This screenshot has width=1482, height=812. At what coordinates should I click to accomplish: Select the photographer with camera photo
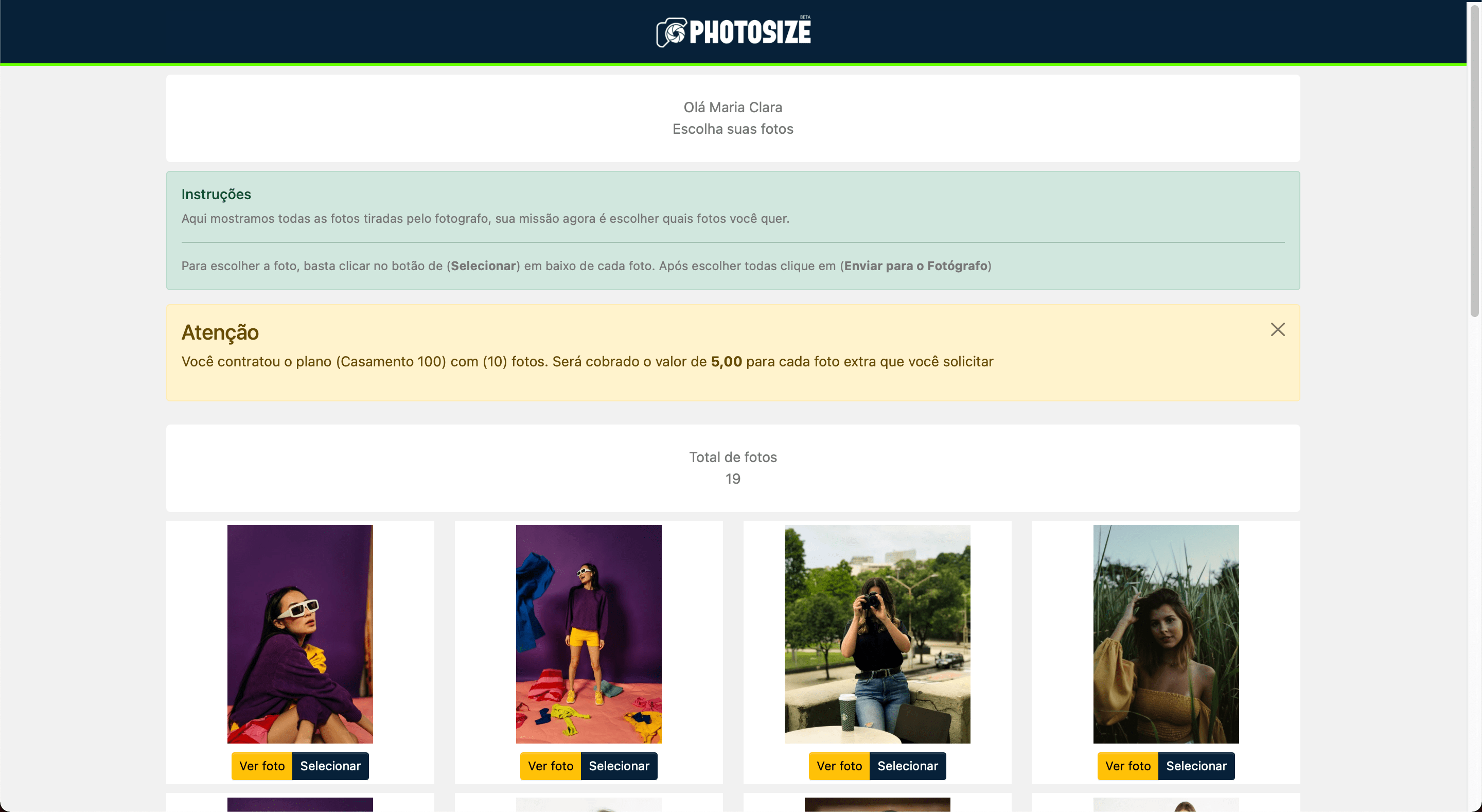tap(908, 766)
